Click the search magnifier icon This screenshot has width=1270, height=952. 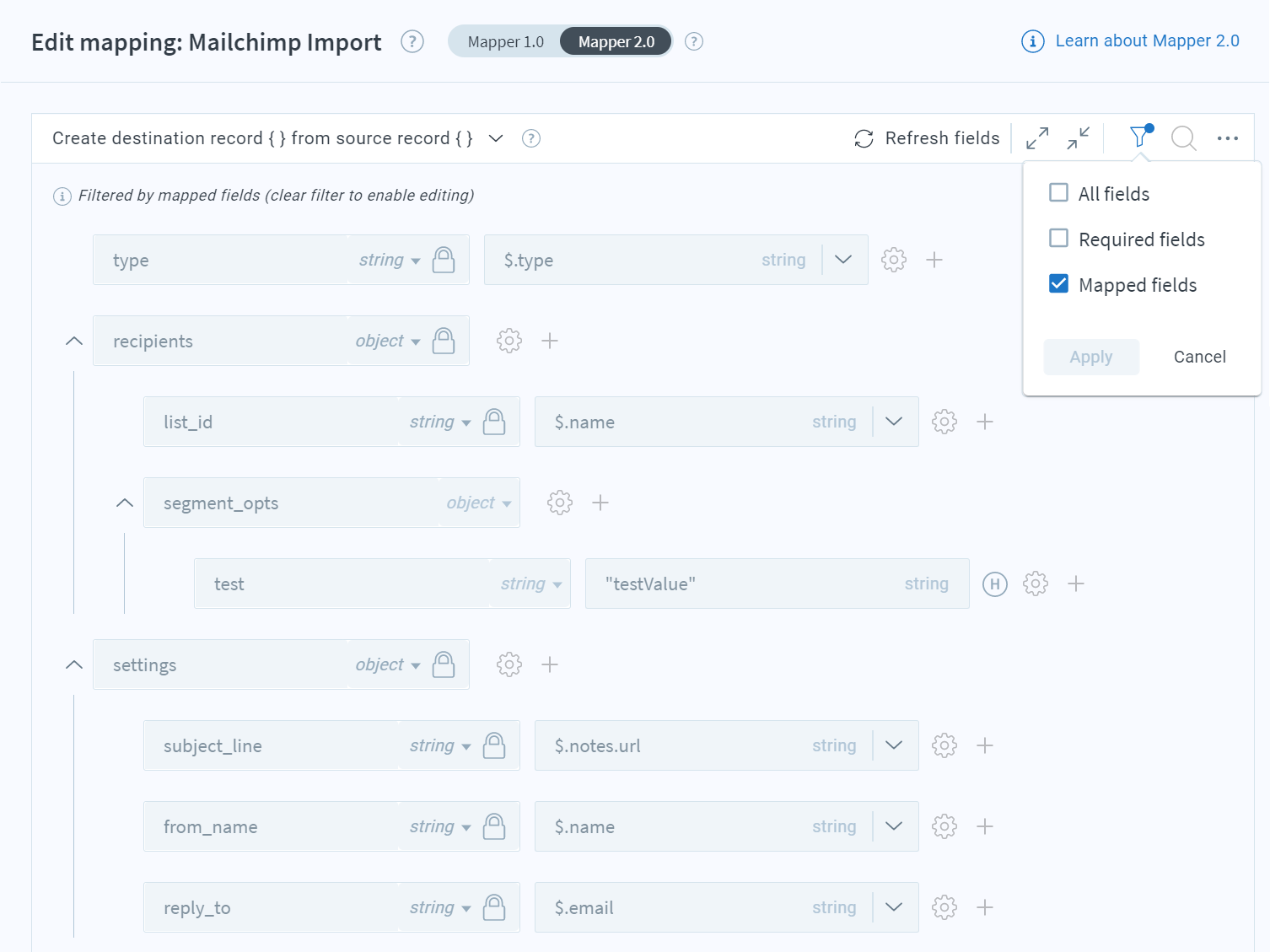click(1183, 137)
